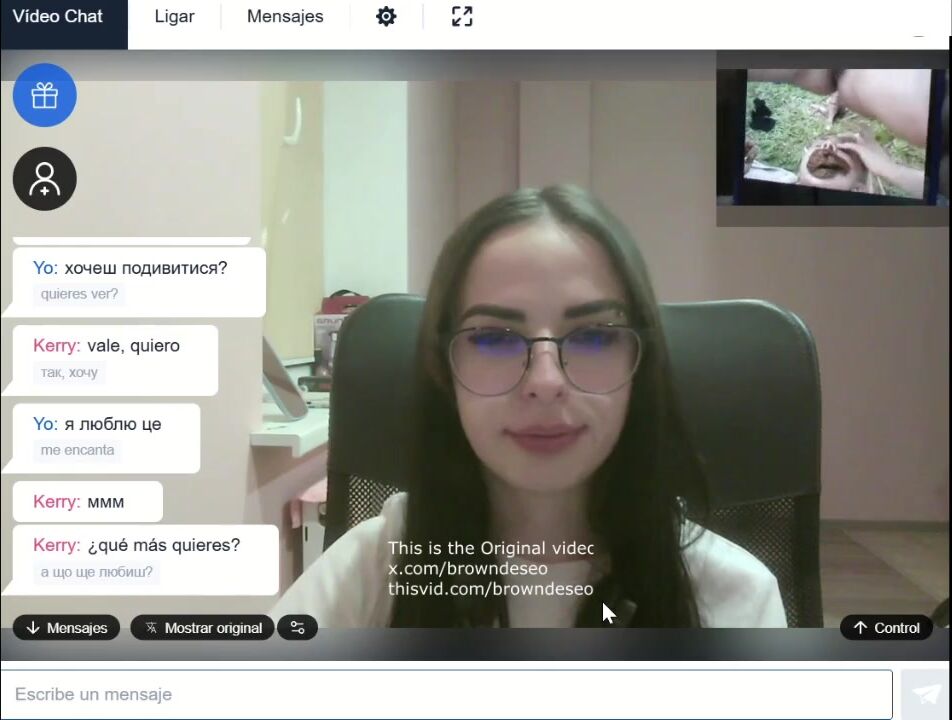Click the down arrow on the Mensajes button
Viewport: 952px width, 720px height.
(33, 628)
